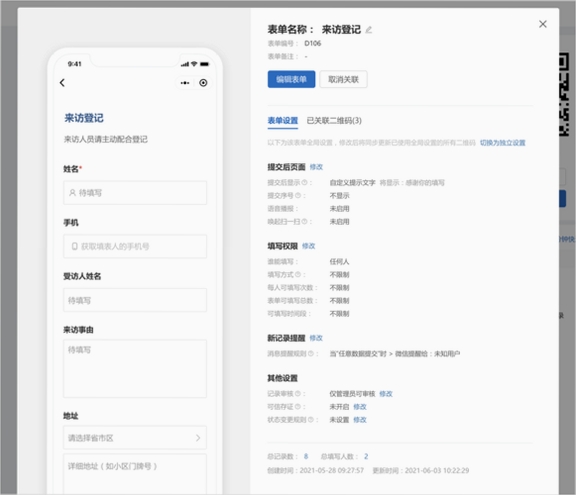Click the 切换为独立设置 link
The image size is (576, 495).
[x=503, y=143]
